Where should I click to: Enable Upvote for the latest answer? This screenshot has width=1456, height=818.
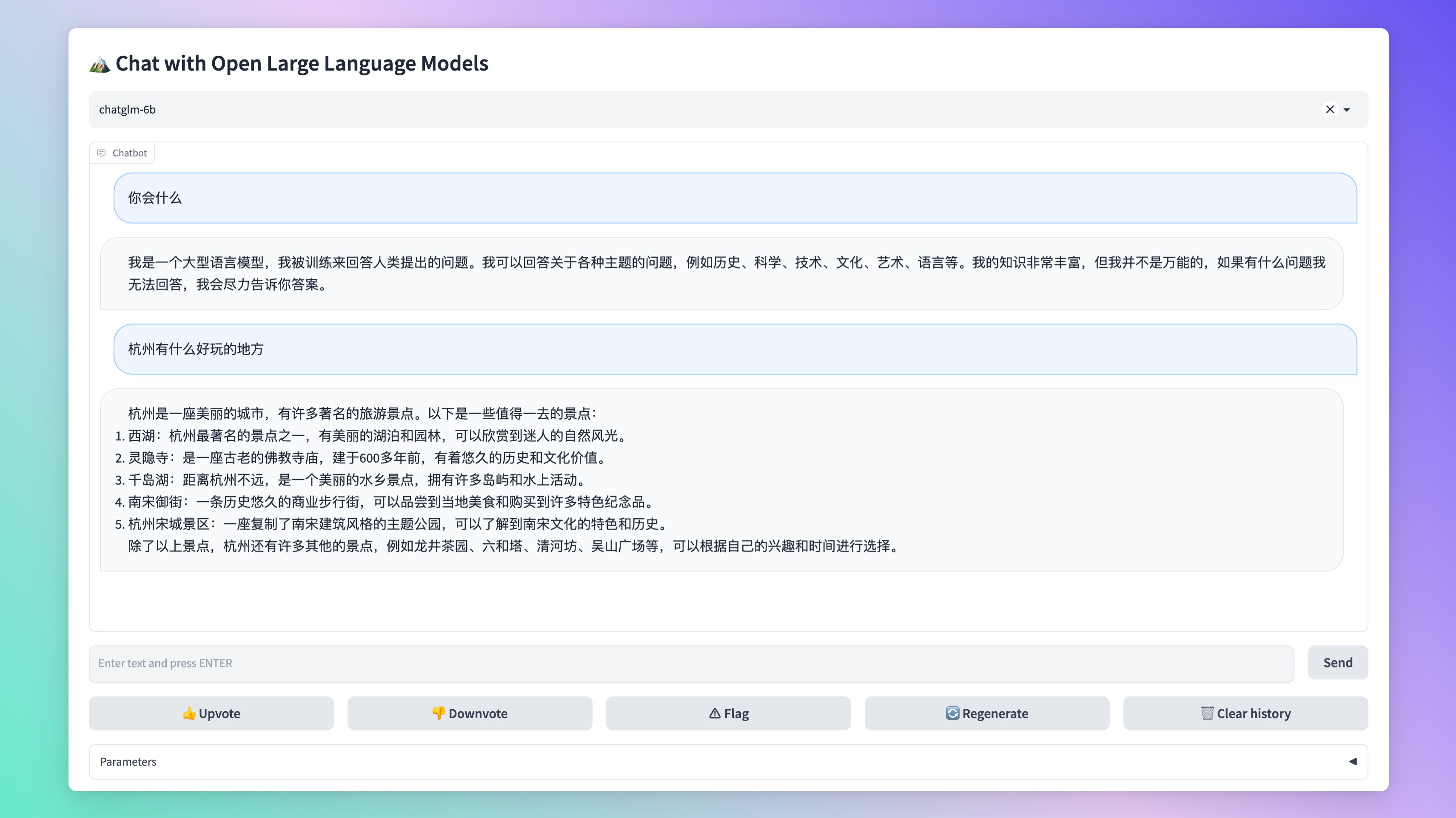211,713
